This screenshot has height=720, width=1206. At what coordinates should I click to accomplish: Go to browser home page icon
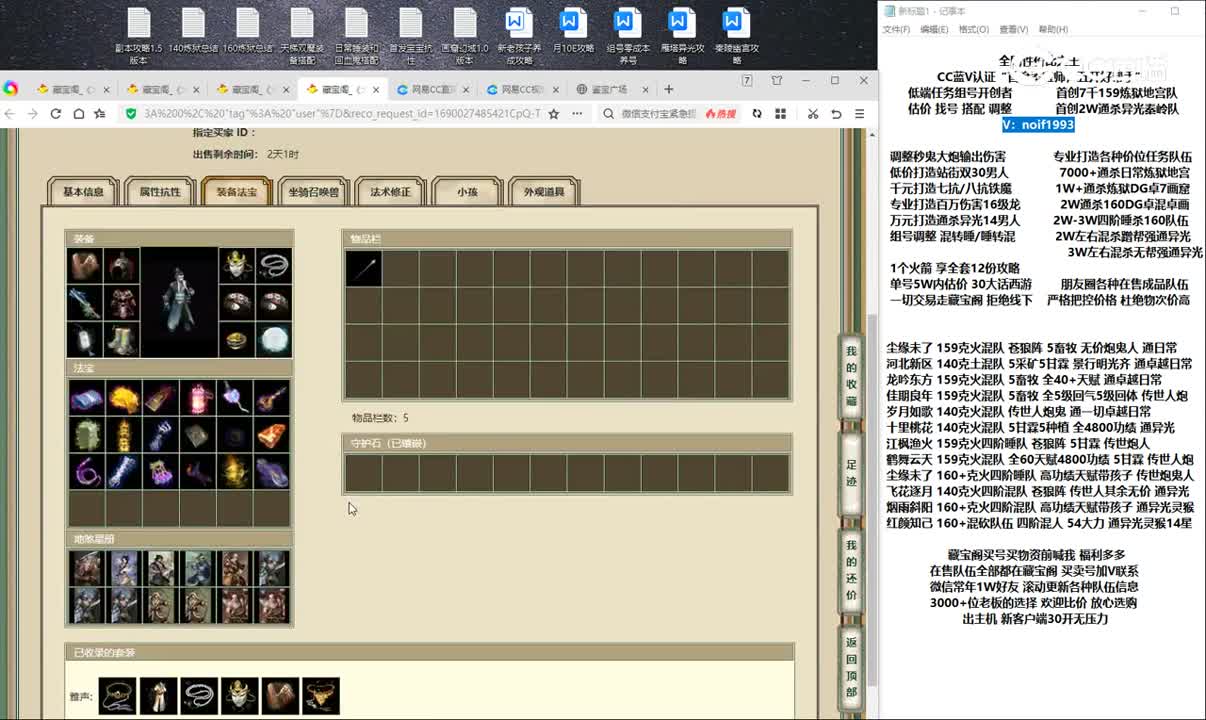click(x=78, y=114)
